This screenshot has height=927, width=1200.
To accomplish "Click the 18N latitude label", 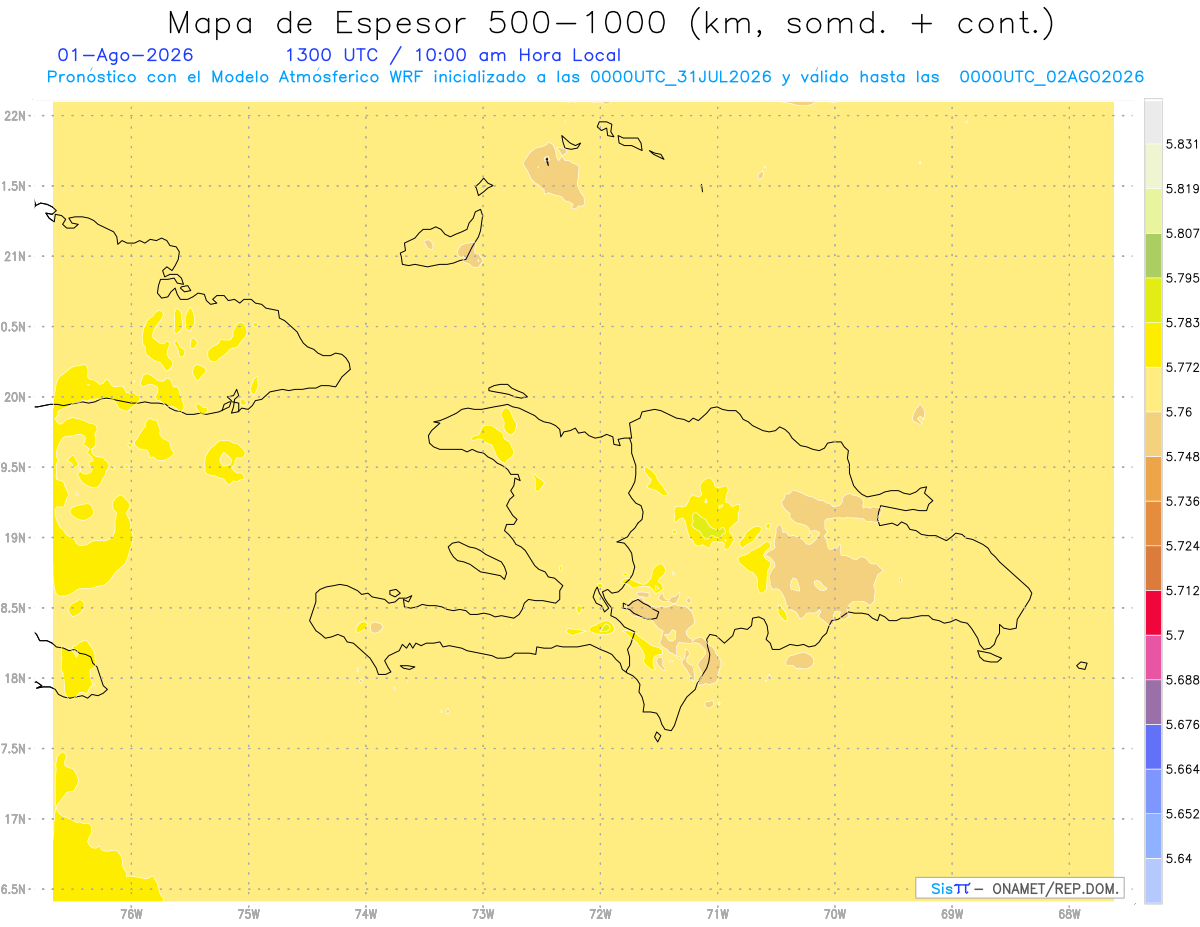I will tap(15, 679).
